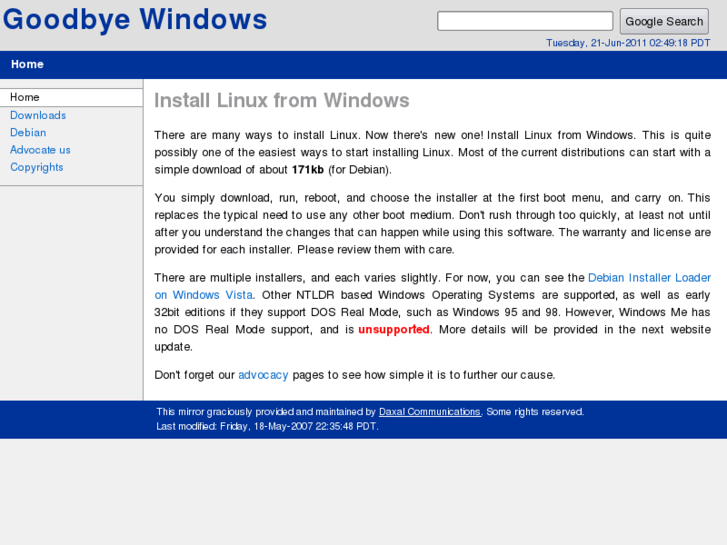The width and height of the screenshot is (727, 545).
Task: Focus the Google search text field
Action: pos(525,21)
